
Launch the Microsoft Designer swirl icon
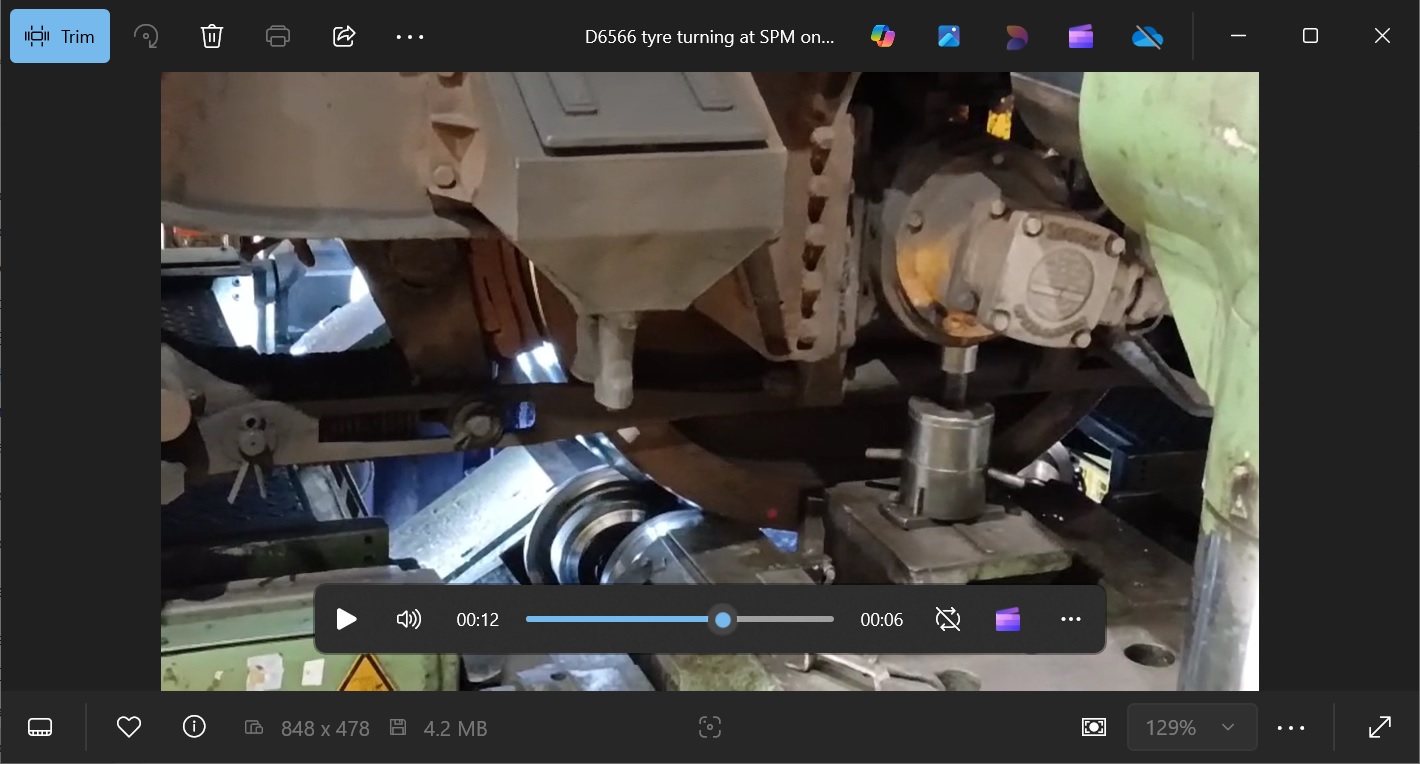pyautogui.click(x=1015, y=37)
